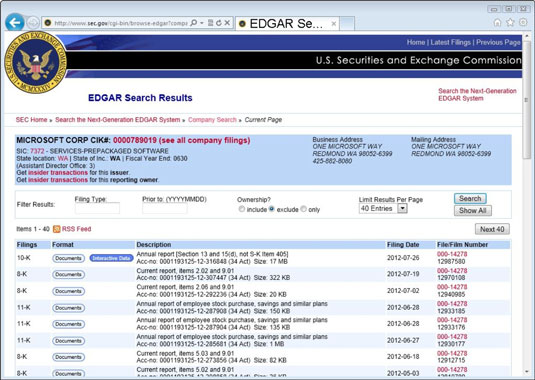This screenshot has height=380, width=535.
Task: Open browser Tools gear icon
Action: click(523, 23)
